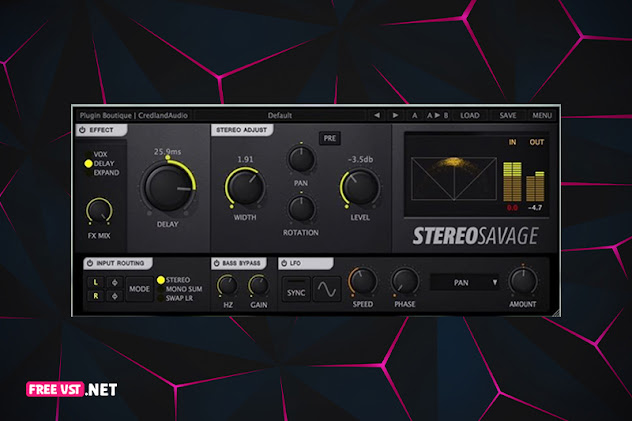The width and height of the screenshot is (632, 421).
Task: Click the OUT level meter
Action: pos(535,187)
